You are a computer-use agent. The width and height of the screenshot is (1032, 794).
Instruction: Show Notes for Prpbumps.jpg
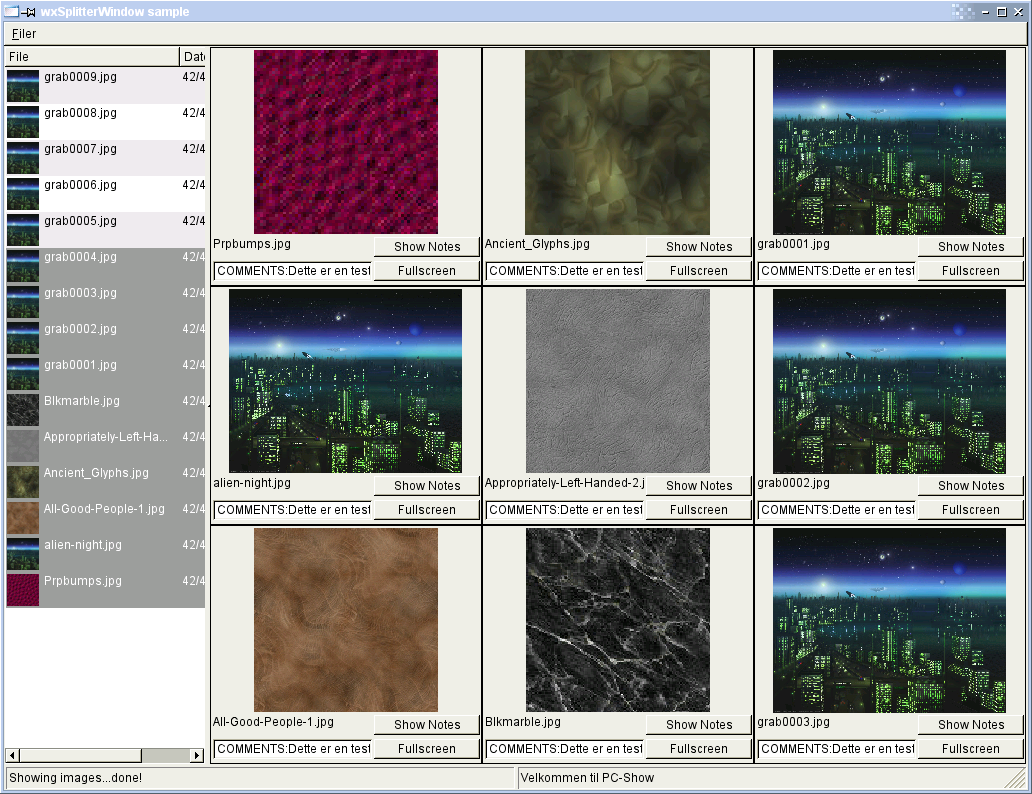click(x=427, y=247)
